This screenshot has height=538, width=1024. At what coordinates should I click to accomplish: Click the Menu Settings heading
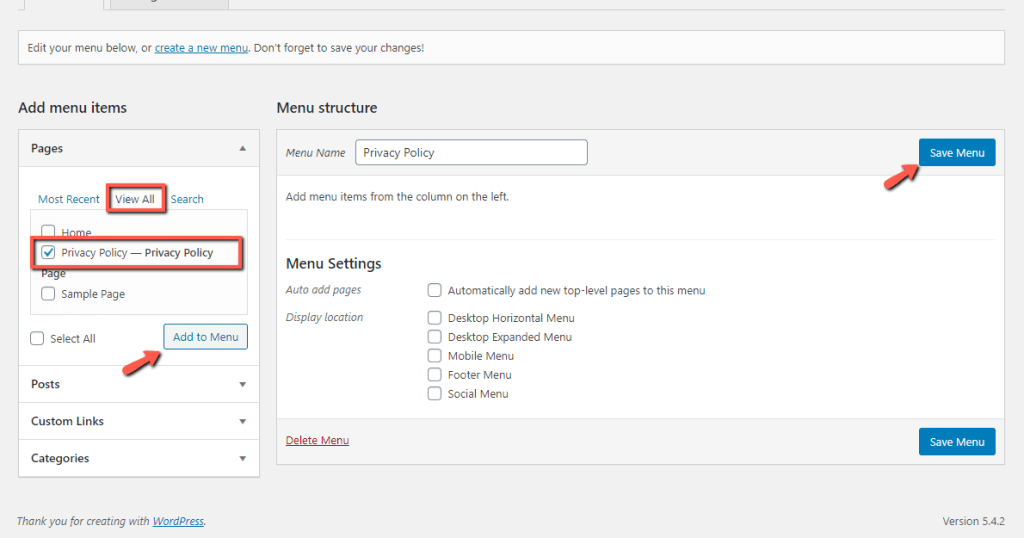334,263
